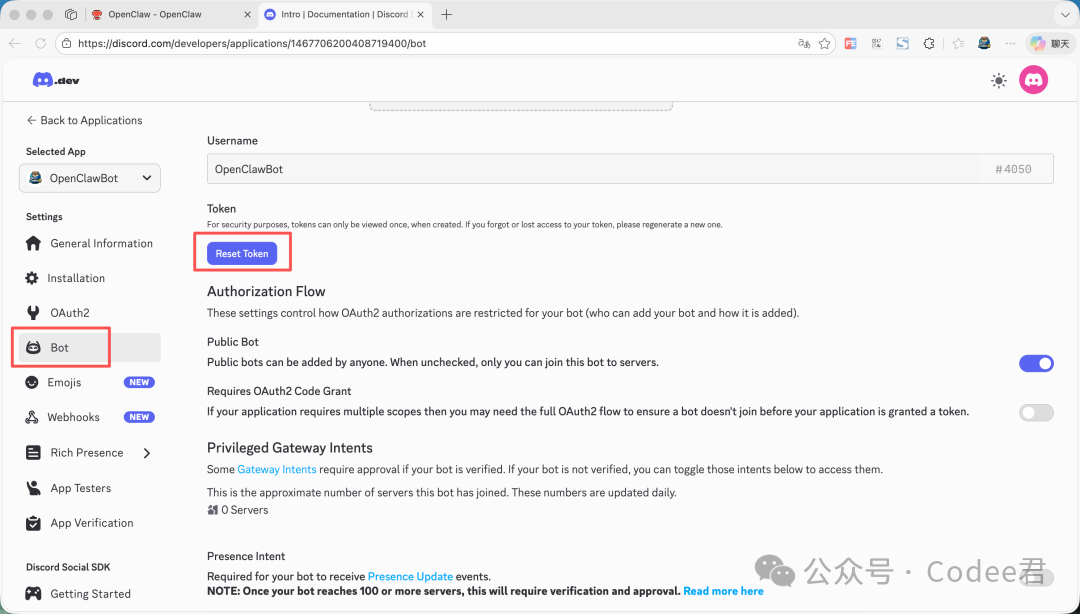Click the App Testers icon
Image resolution: width=1080 pixels, height=614 pixels.
point(32,488)
